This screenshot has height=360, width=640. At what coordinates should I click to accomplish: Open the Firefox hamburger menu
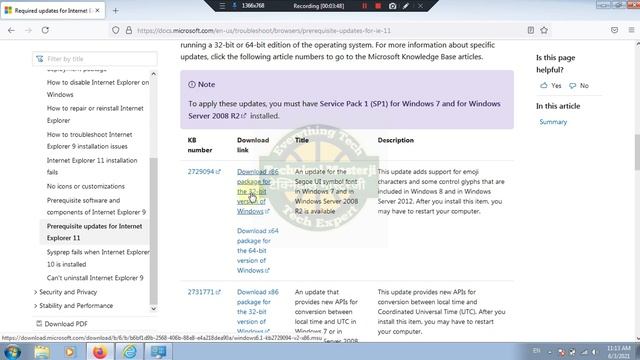(631, 30)
